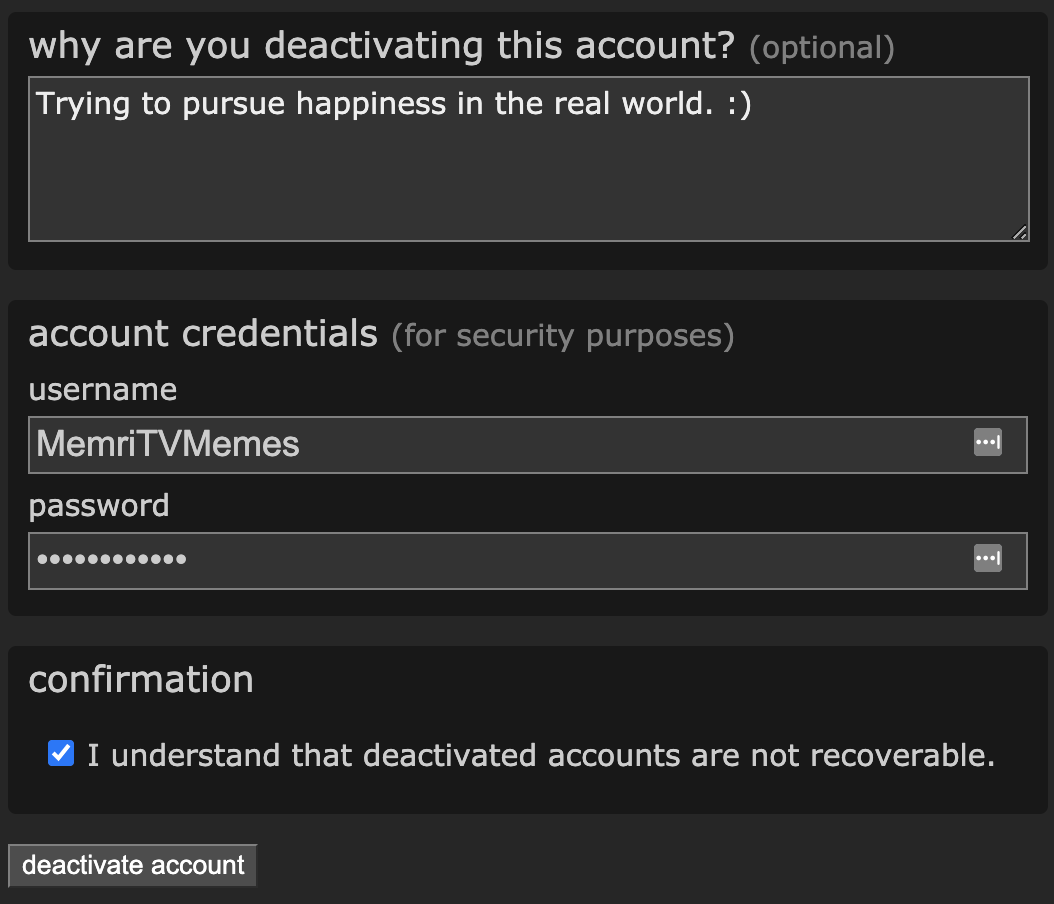Click the '(for security purposes)' hint text
Image resolution: width=1054 pixels, height=904 pixels.
point(562,335)
